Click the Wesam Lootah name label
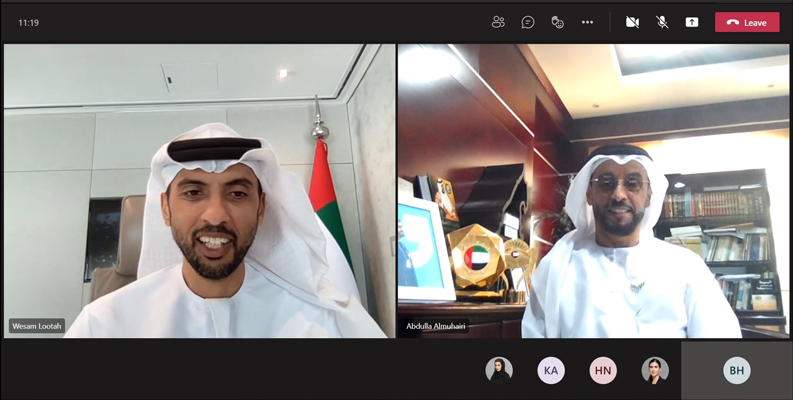 pyautogui.click(x=37, y=326)
